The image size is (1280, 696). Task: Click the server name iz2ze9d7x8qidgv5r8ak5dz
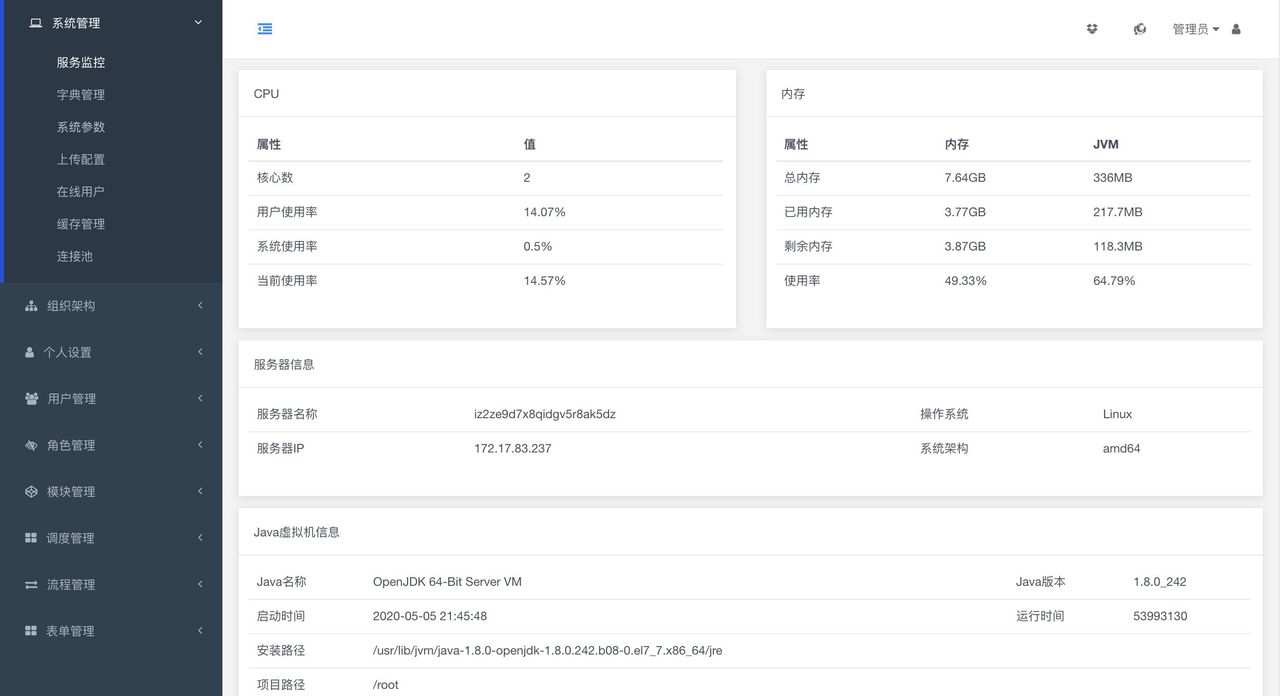click(545, 414)
